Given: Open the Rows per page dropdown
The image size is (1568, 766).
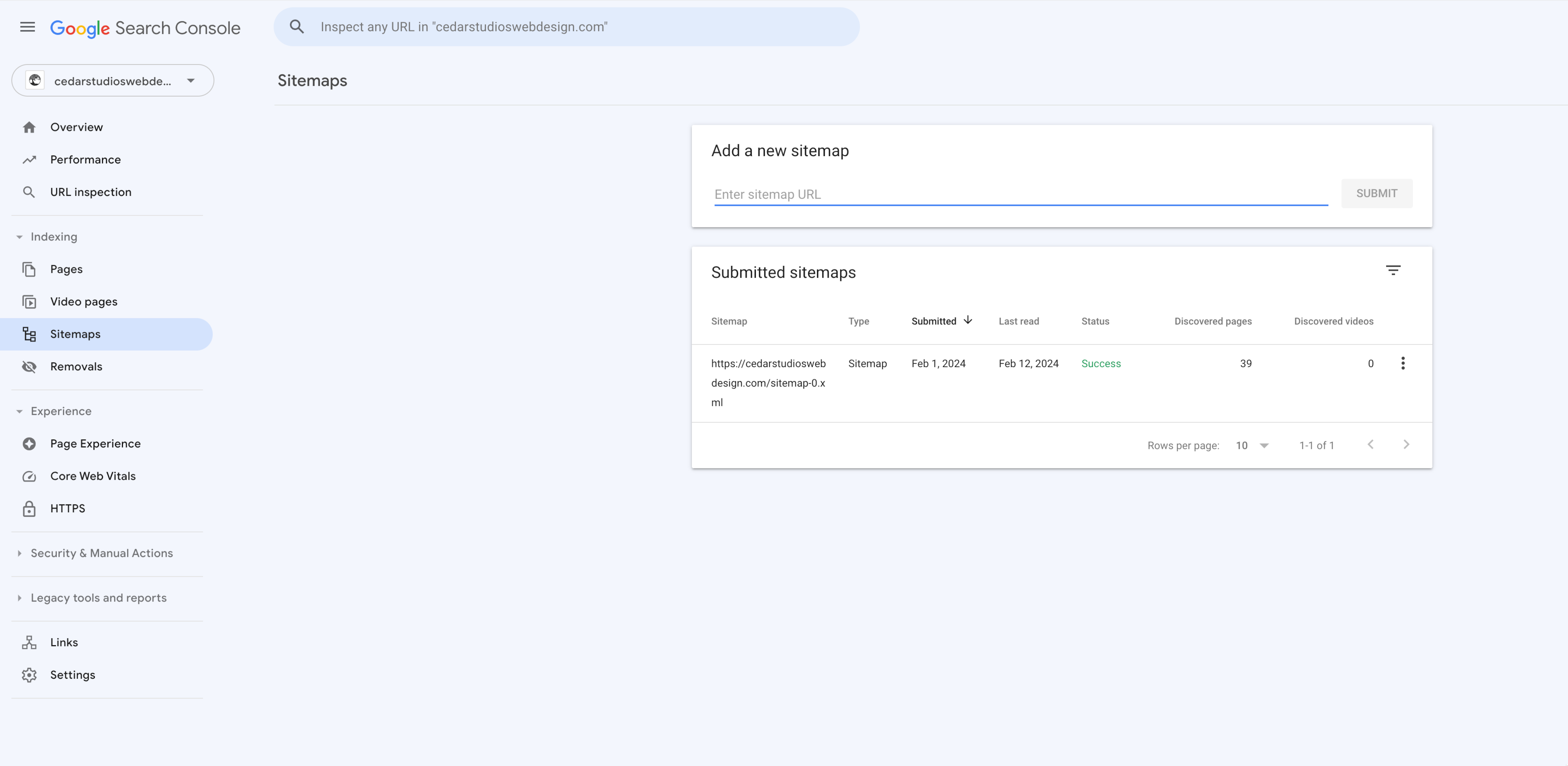Looking at the screenshot, I should (x=1252, y=445).
